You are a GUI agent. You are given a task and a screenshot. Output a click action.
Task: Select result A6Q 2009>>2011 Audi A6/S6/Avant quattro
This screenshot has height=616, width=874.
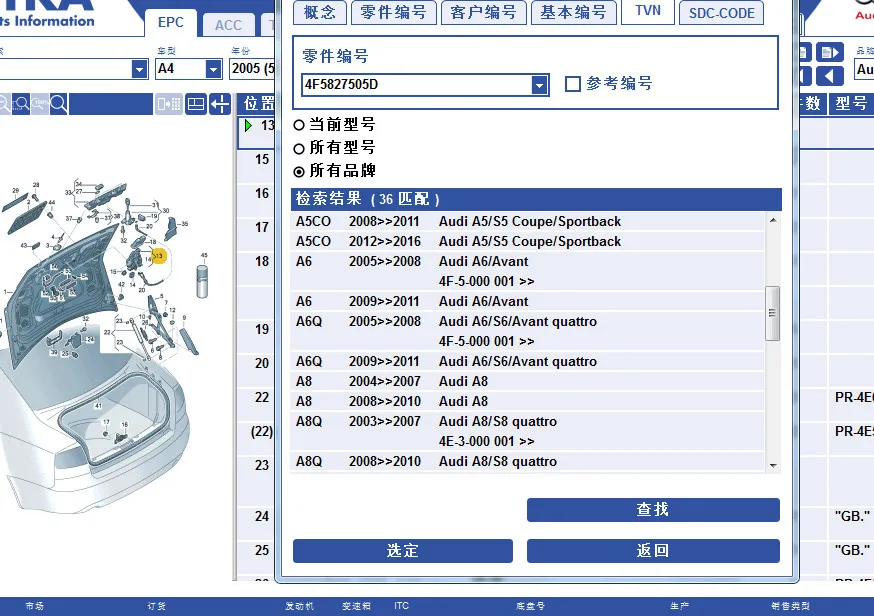coord(527,361)
